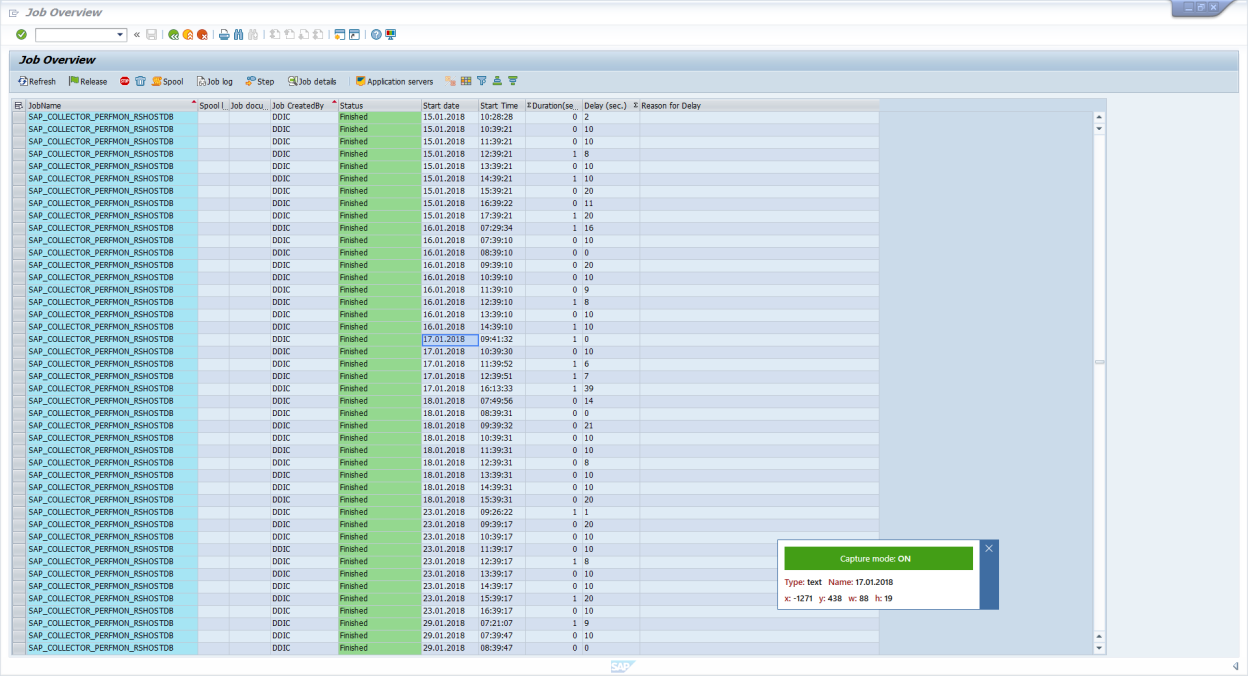Click the create shortcut icon
The height and width of the screenshot is (676, 1248).
click(x=354, y=34)
